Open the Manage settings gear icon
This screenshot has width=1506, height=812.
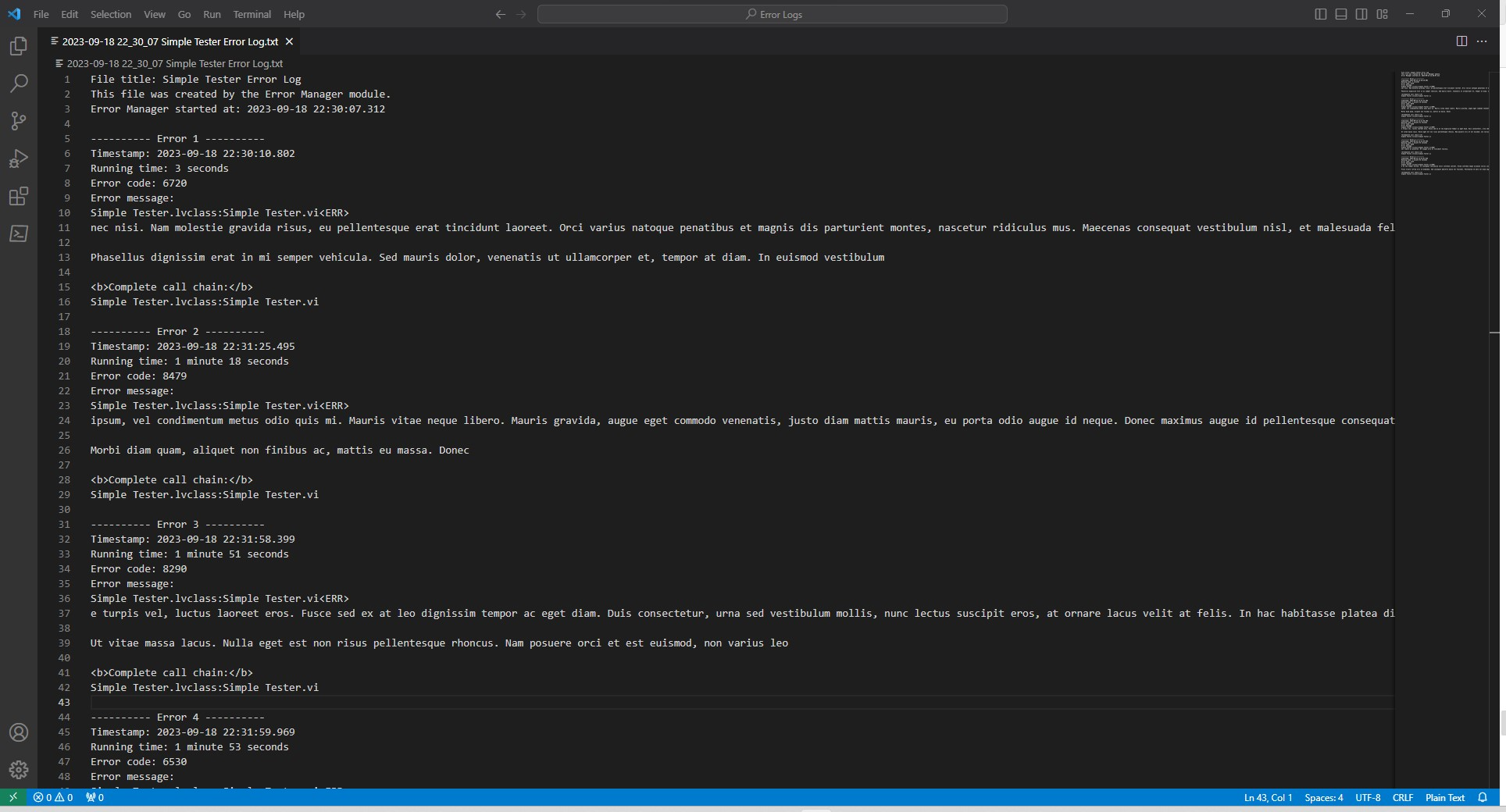click(x=18, y=770)
